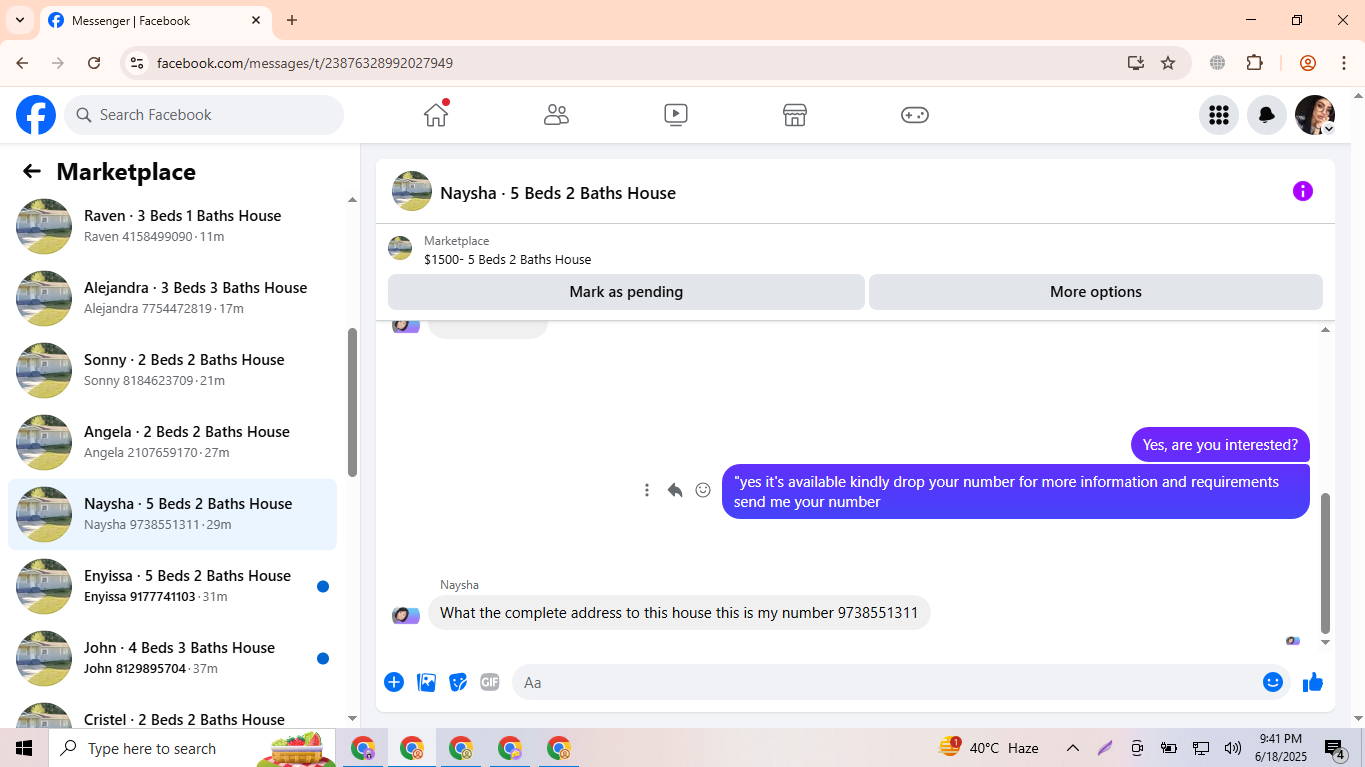The height and width of the screenshot is (767, 1365).
Task: Choose a GIF icon in composer
Action: (489, 682)
